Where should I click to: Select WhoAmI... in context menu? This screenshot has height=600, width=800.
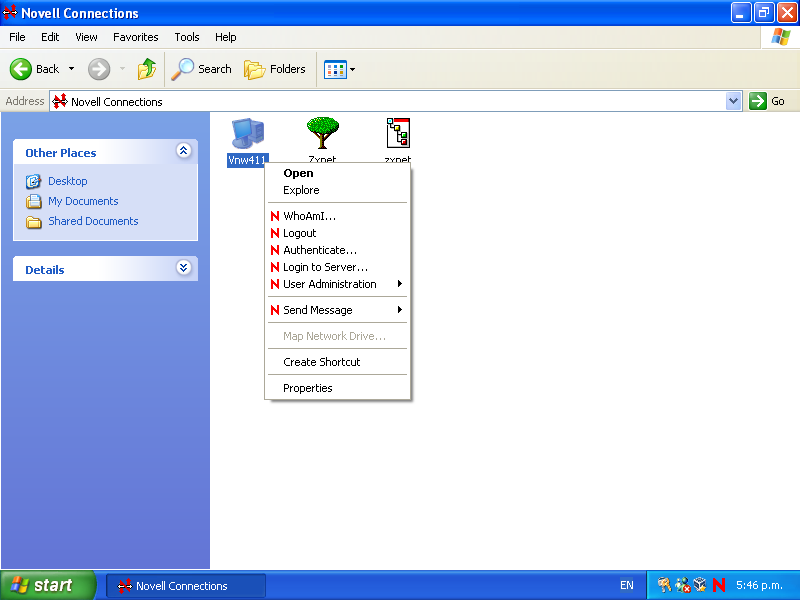pyautogui.click(x=337, y=216)
